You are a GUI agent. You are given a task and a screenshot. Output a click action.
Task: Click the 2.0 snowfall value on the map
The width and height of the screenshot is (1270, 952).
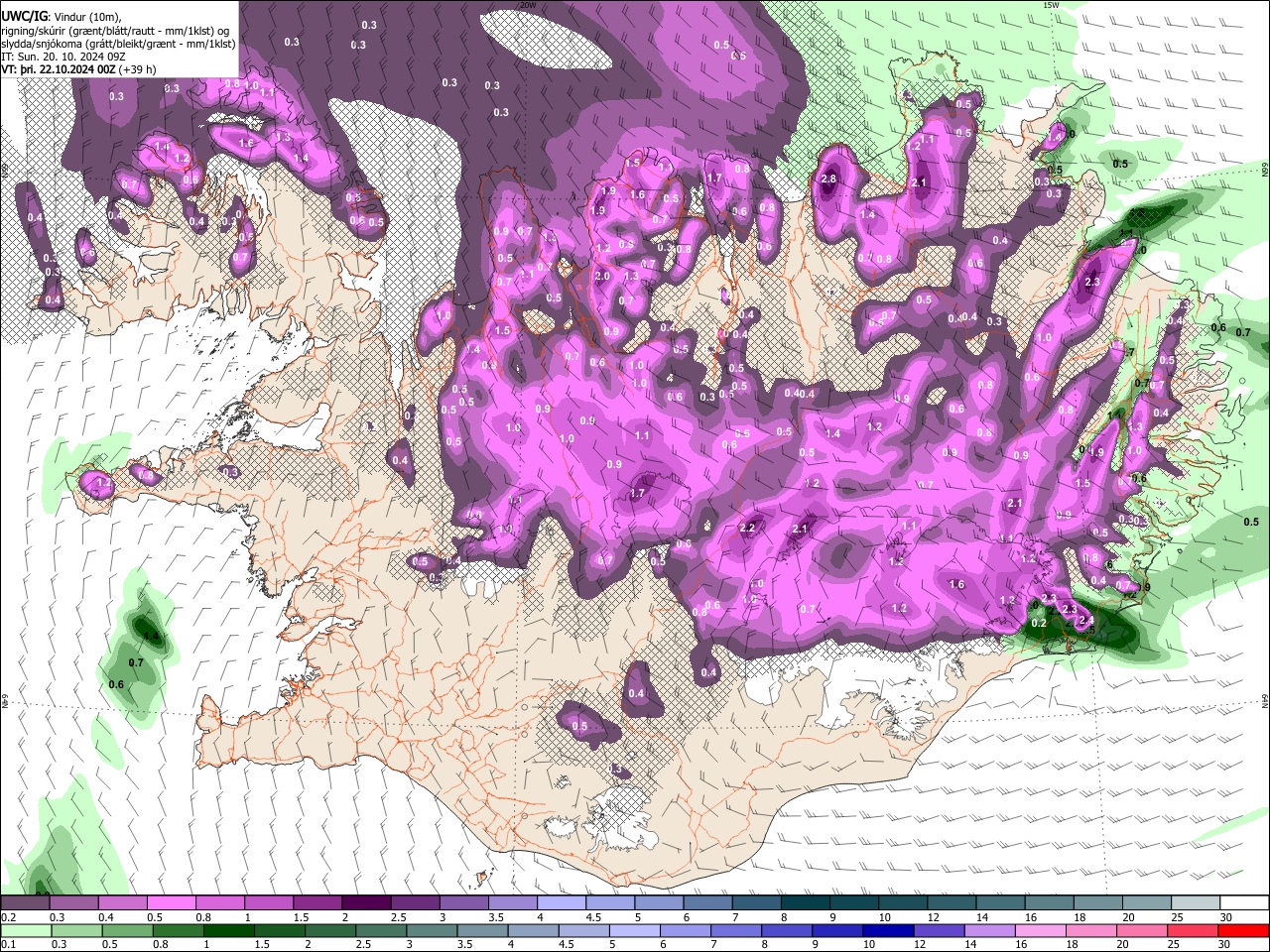point(601,277)
